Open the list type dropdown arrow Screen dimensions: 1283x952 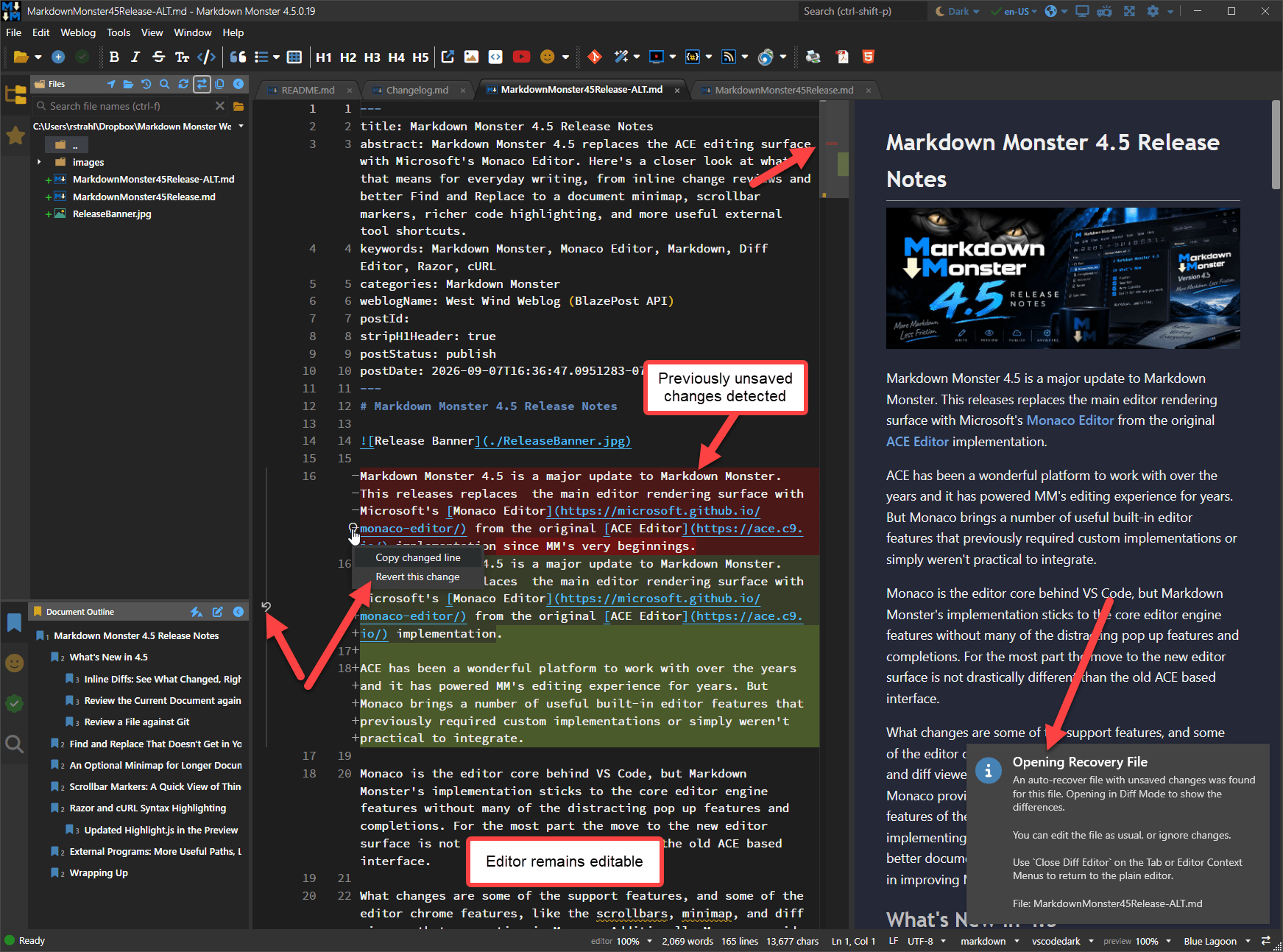point(277,57)
